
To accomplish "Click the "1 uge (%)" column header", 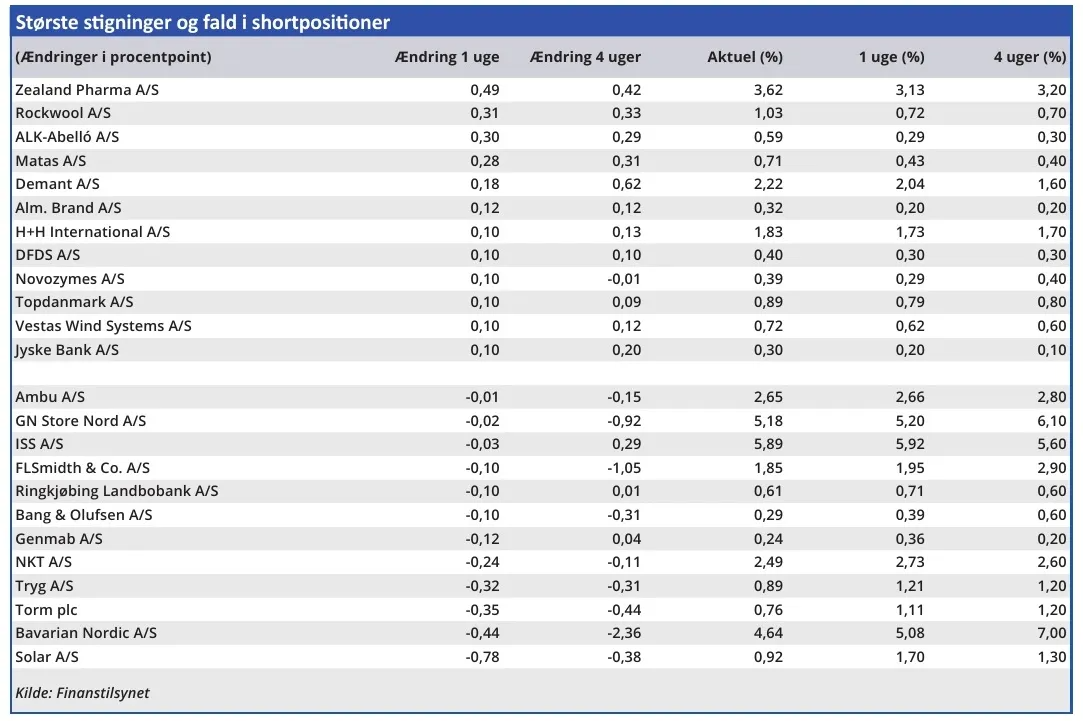I will pyautogui.click(x=891, y=57).
